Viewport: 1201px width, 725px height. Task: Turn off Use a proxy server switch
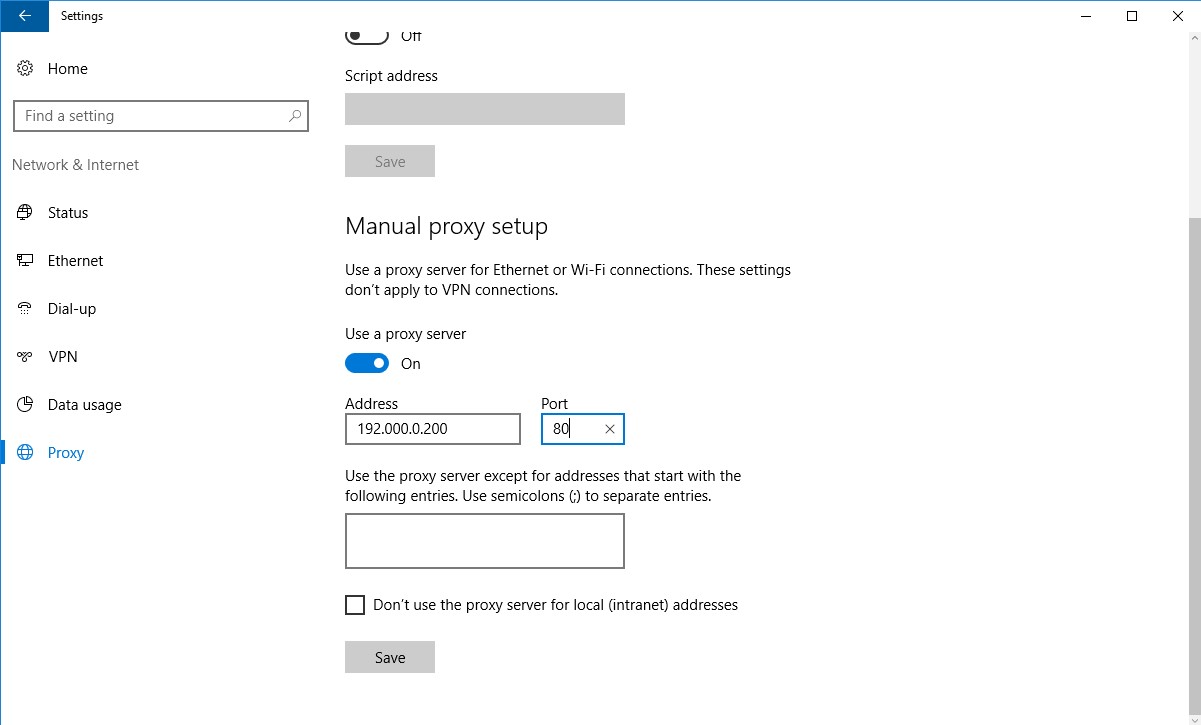[367, 363]
